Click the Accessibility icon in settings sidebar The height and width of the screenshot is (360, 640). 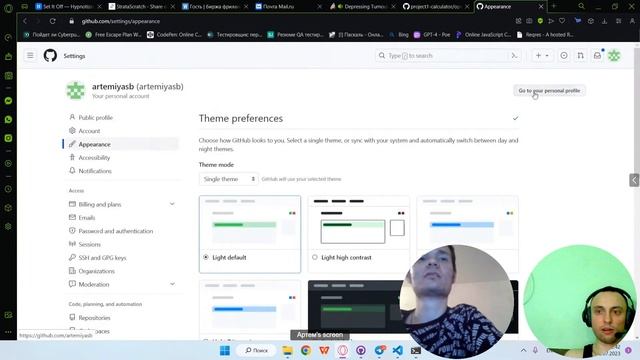tap(72, 157)
